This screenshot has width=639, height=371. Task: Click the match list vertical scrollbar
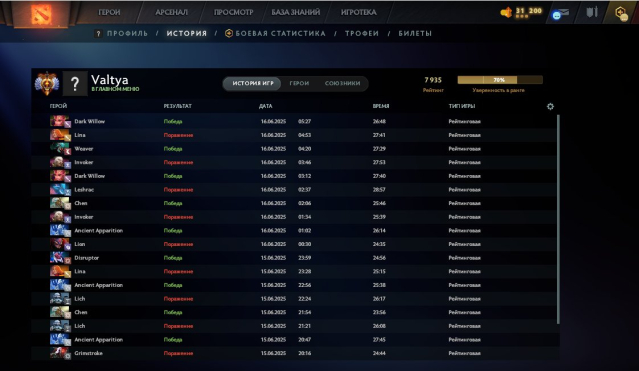pyautogui.click(x=558, y=220)
